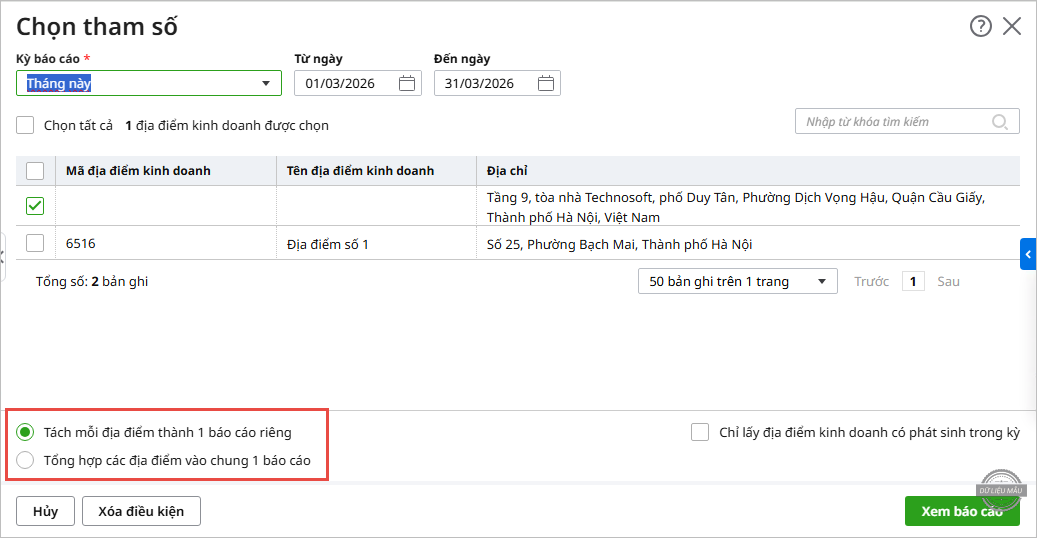The height and width of the screenshot is (538, 1037).
Task: Check the row for location 6516
Action: coord(35,243)
